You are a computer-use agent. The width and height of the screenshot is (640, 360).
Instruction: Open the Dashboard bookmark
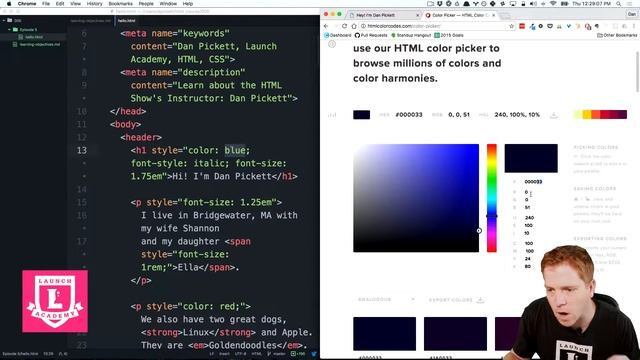[338, 36]
